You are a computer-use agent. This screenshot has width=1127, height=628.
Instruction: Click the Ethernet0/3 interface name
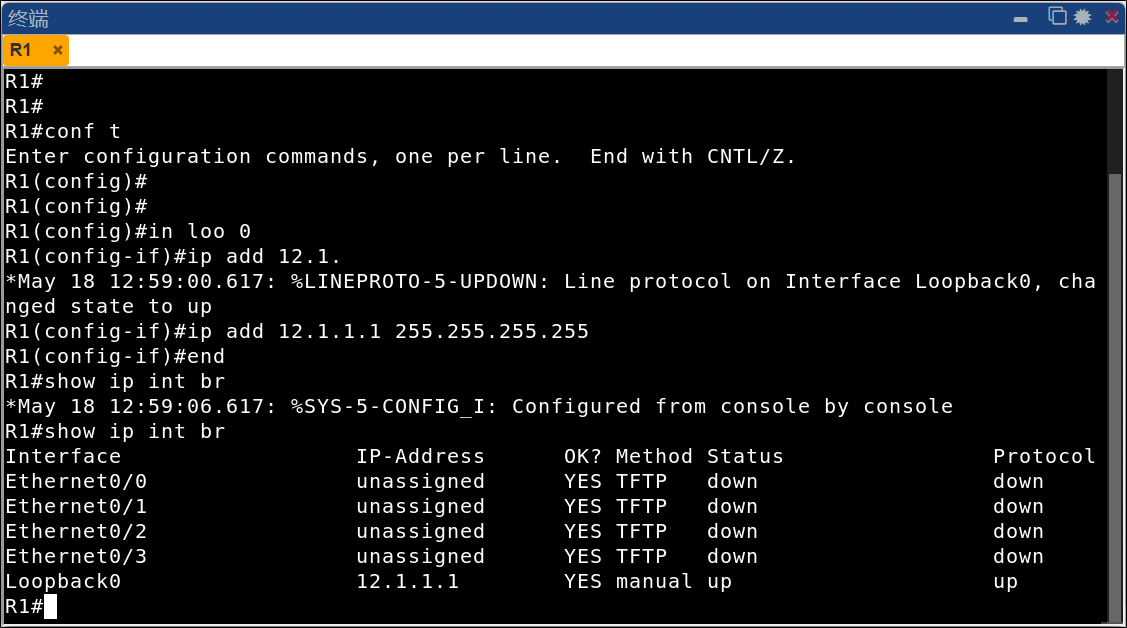coord(76,556)
